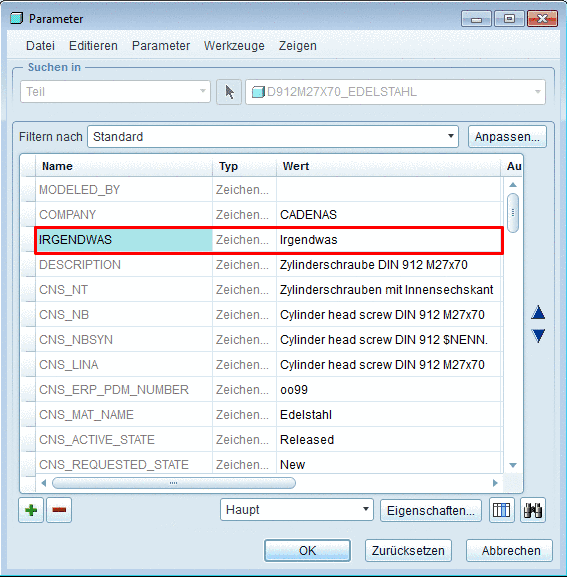The height and width of the screenshot is (577, 567).
Task: Click the Edelstahl value cell
Action: 389,415
